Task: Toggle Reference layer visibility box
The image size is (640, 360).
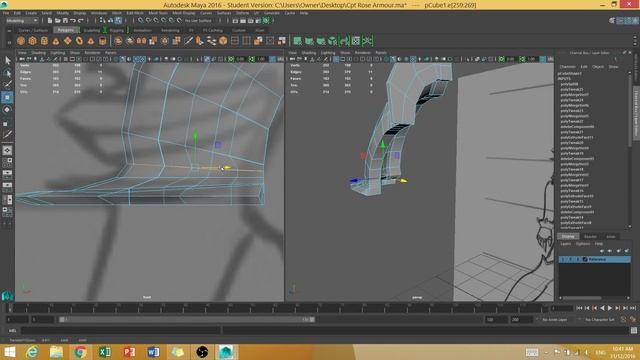Action: [563, 260]
